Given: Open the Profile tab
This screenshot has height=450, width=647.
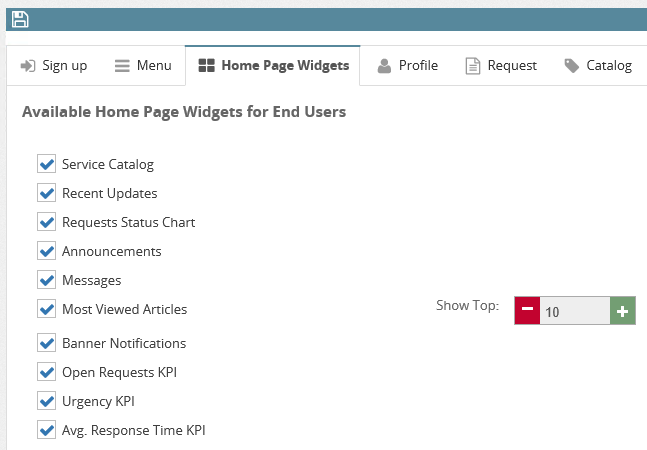Looking at the screenshot, I should tap(407, 66).
